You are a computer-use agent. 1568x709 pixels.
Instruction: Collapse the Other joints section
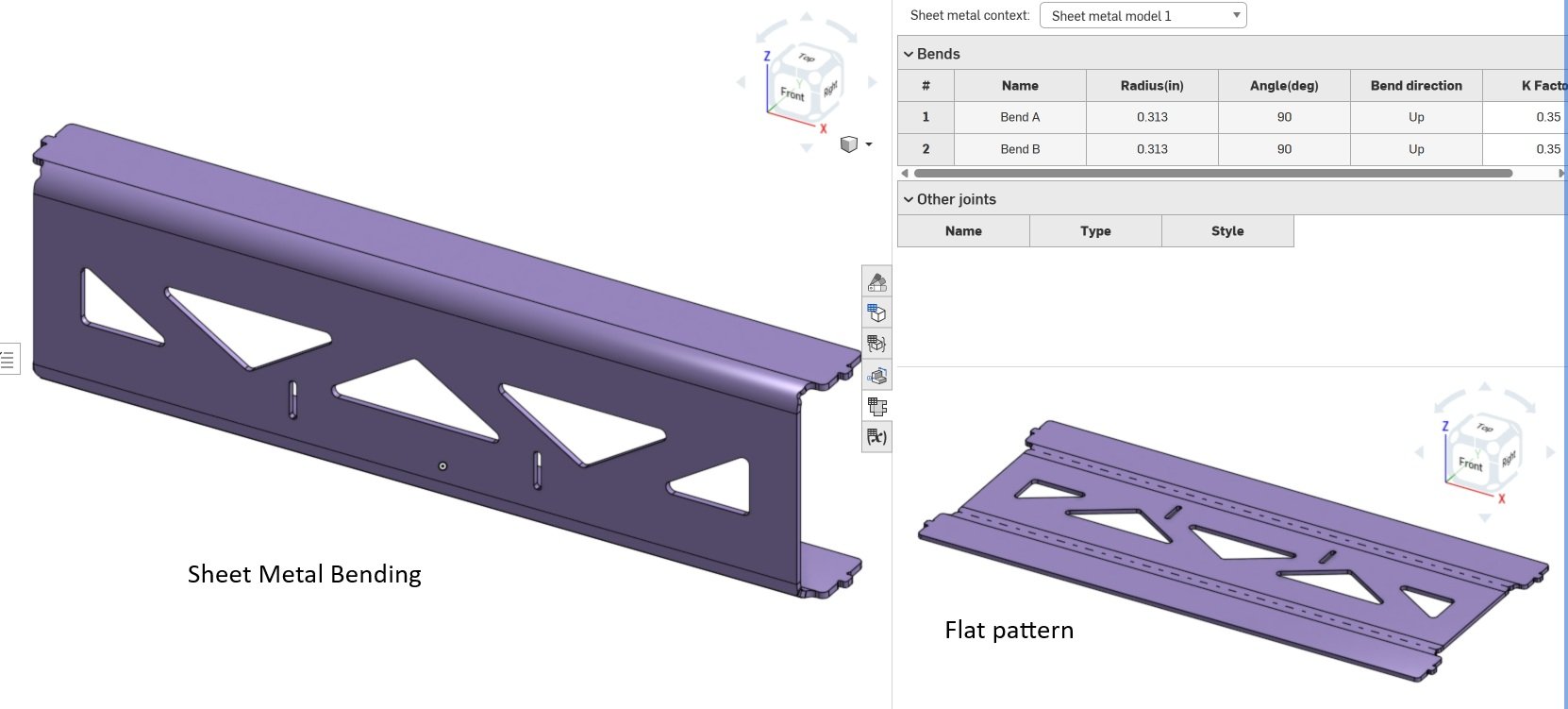pyautogui.click(x=909, y=199)
